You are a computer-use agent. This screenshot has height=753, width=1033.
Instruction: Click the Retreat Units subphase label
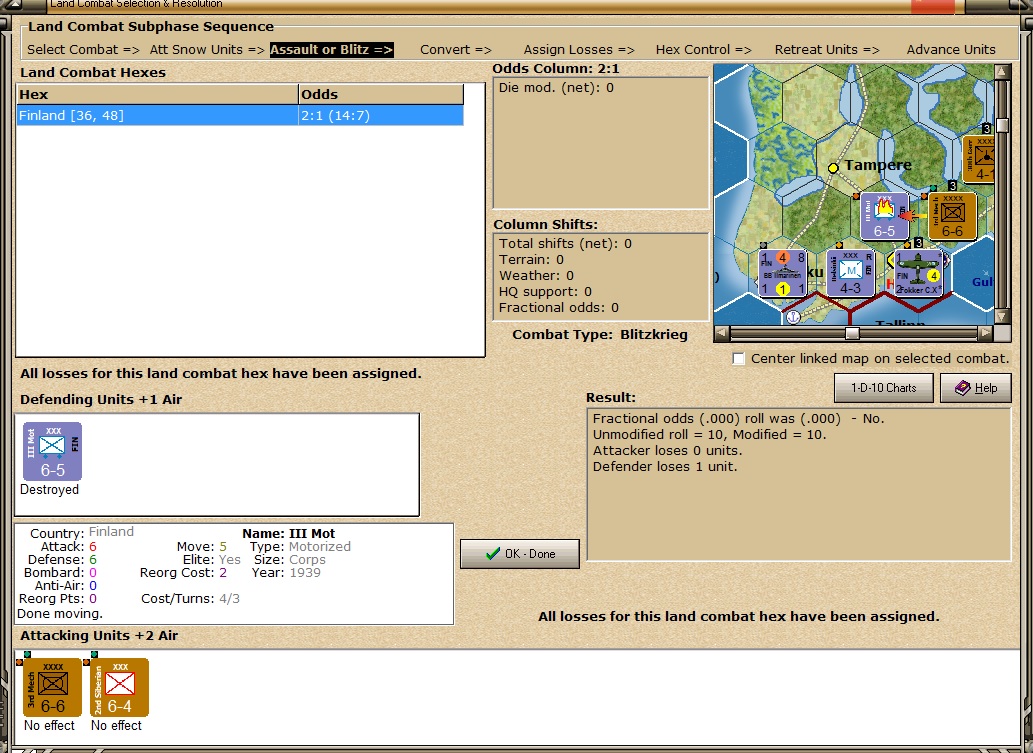(x=827, y=49)
